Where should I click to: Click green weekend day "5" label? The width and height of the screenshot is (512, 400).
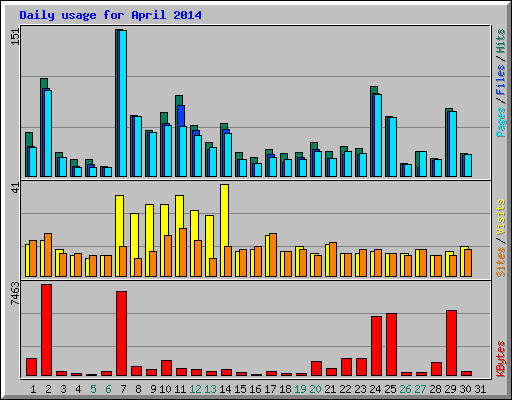coord(93,389)
